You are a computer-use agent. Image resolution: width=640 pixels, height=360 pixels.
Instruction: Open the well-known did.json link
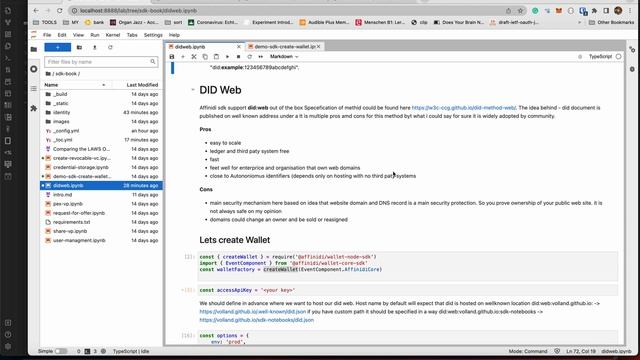pyautogui.click(x=253, y=312)
